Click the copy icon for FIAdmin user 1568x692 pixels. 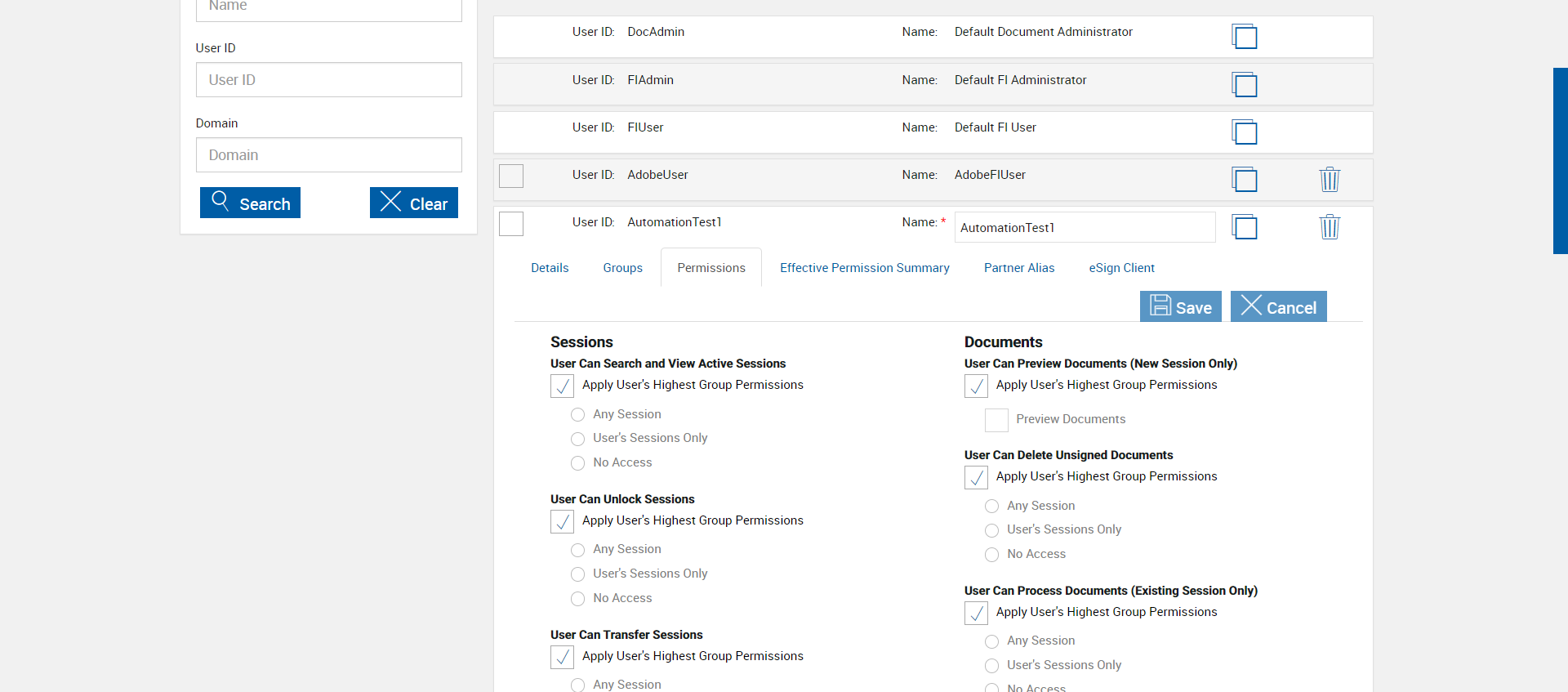click(1244, 84)
